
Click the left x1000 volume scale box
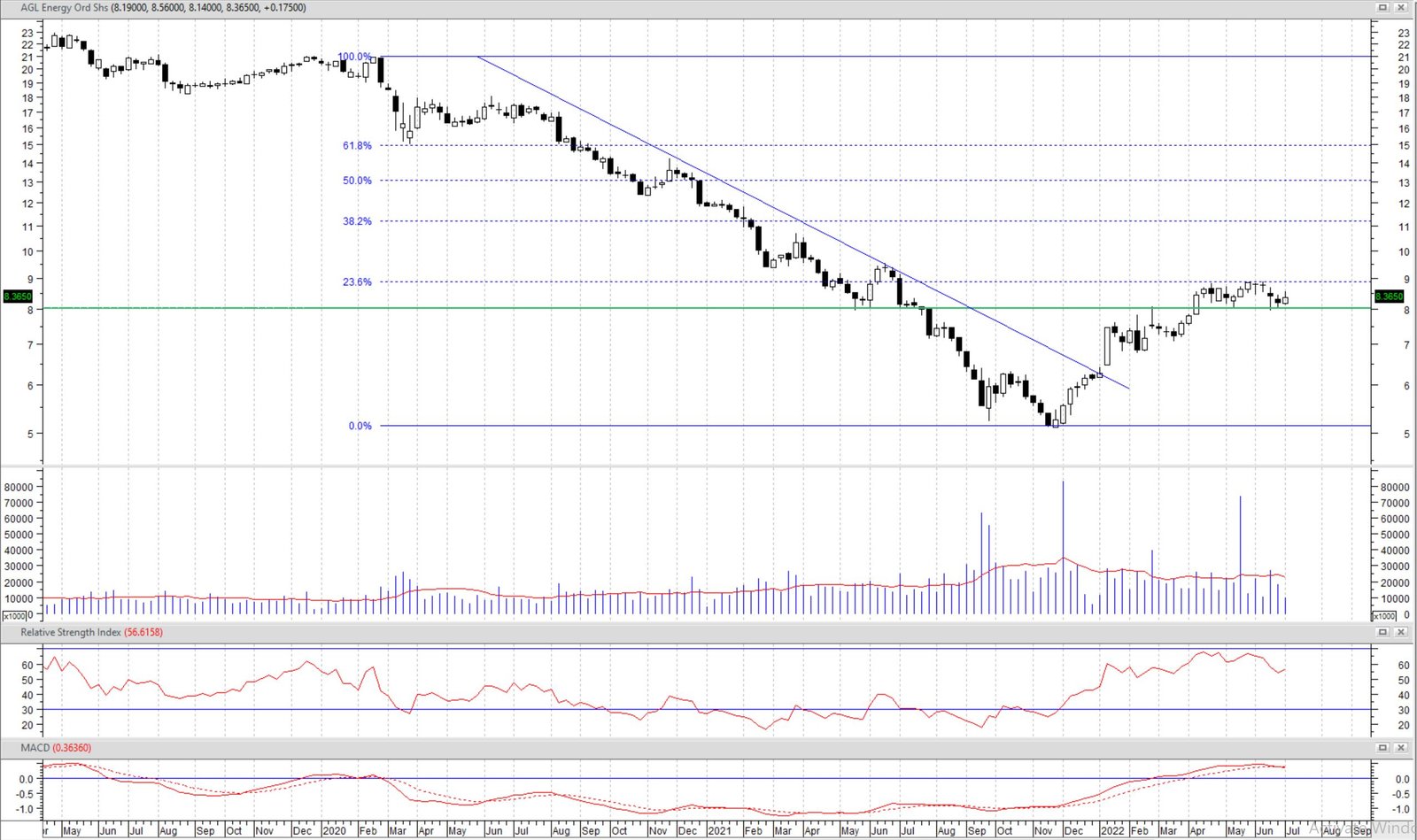(17, 615)
